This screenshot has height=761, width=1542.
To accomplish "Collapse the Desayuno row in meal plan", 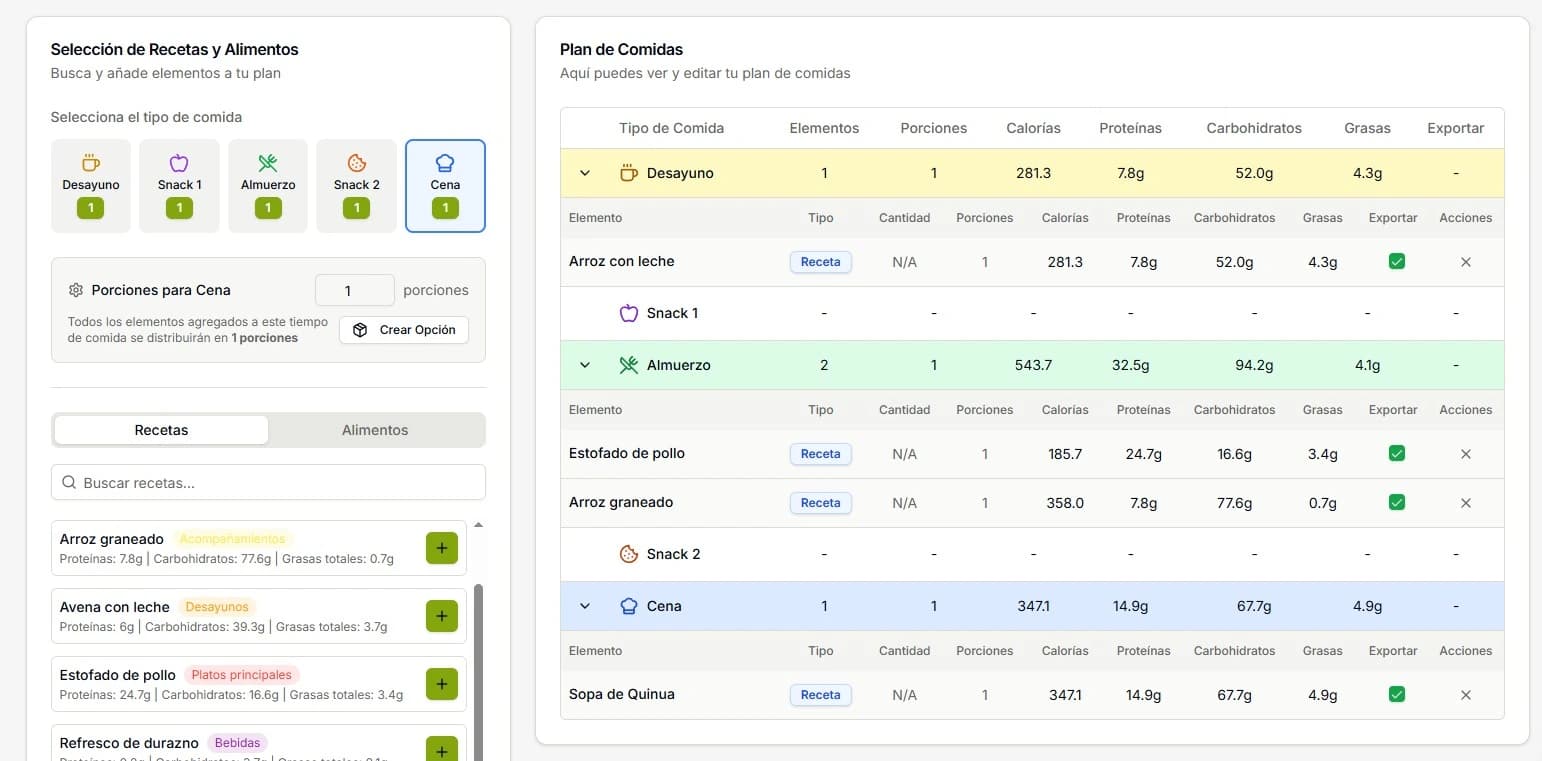I will (x=585, y=173).
